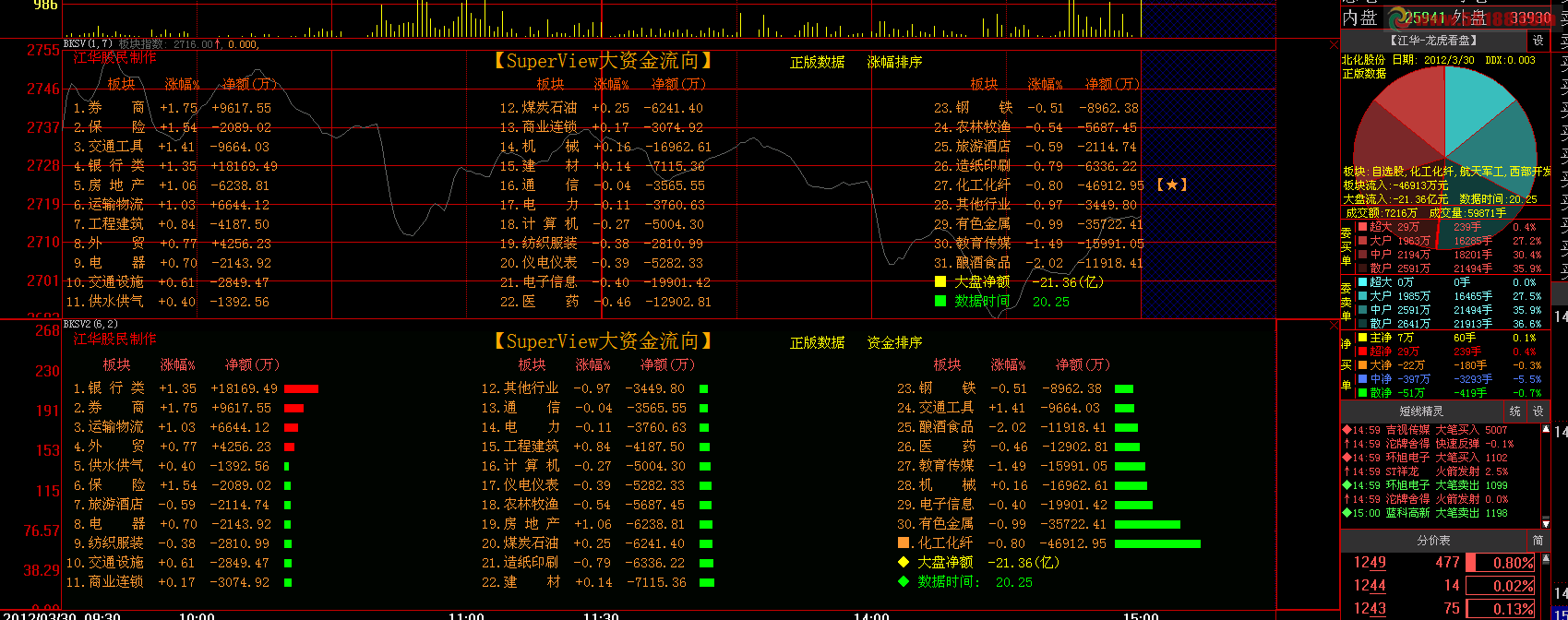Screen dimensions: 1568x620
Task: Click the 大户 1963万 buy order row
Action: (x=1449, y=241)
